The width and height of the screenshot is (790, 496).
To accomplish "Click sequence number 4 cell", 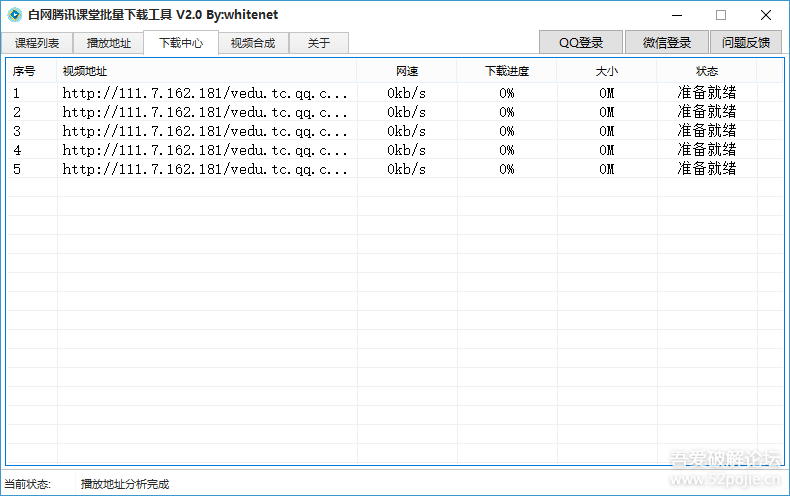I will point(17,150).
